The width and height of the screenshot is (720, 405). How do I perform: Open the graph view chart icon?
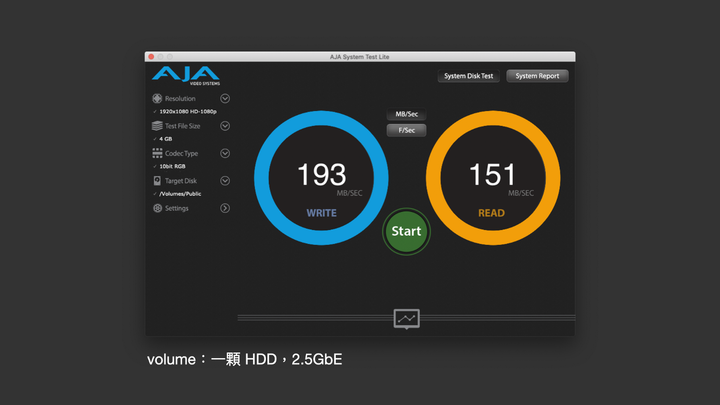406,318
